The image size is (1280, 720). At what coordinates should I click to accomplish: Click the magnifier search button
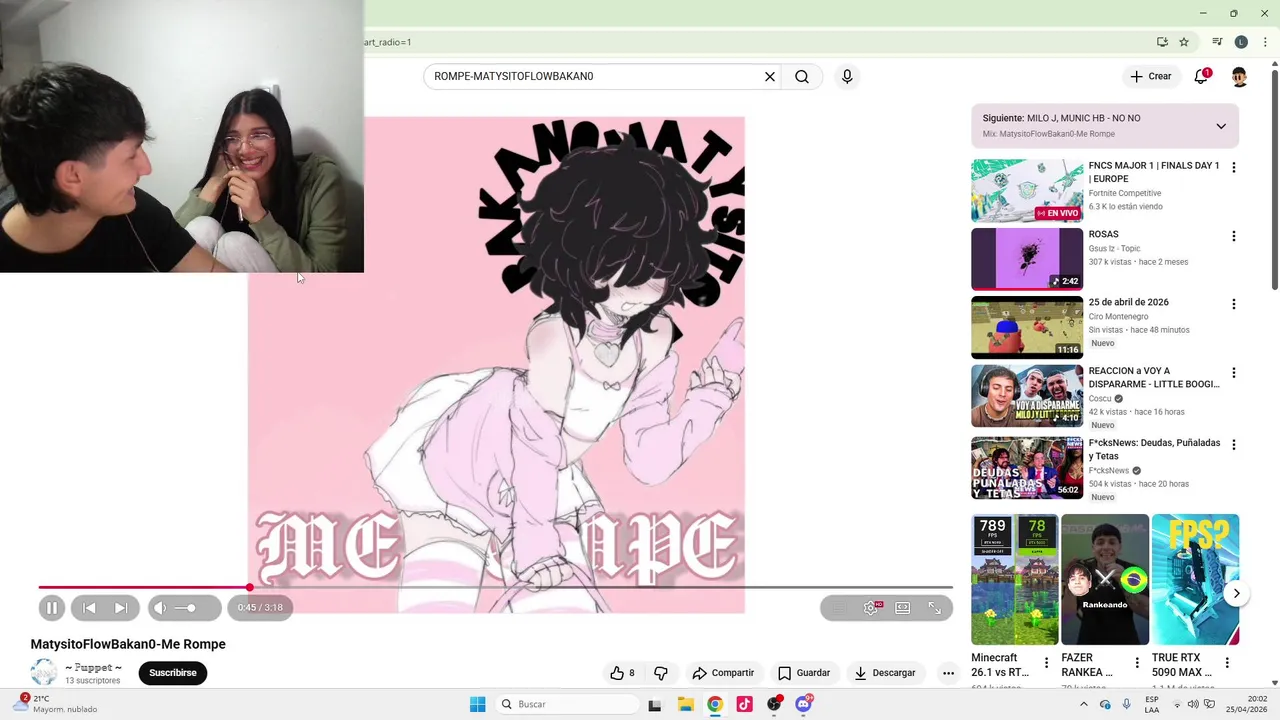tap(802, 76)
